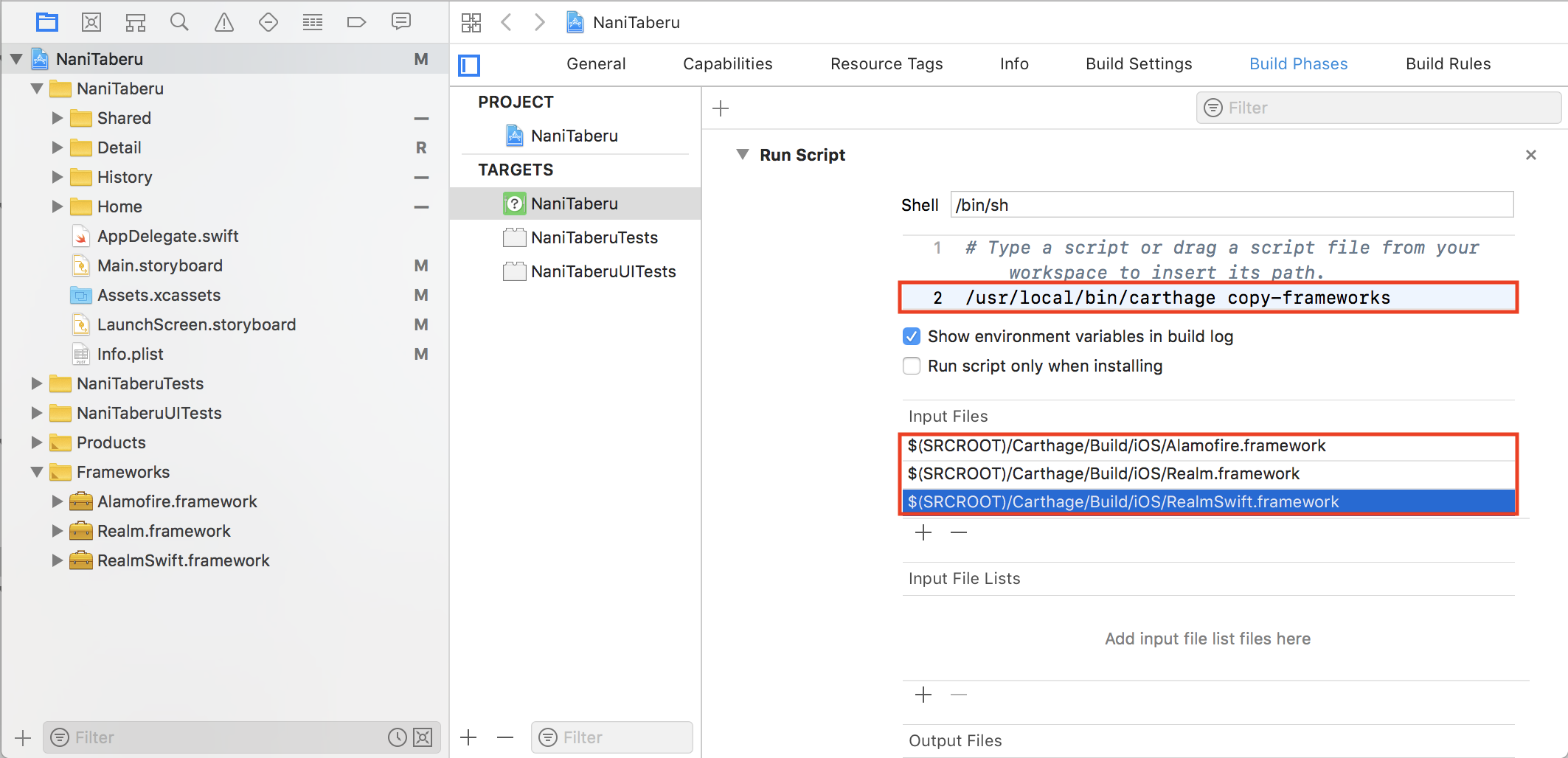The height and width of the screenshot is (758, 1568).
Task: Open the Report navigator speech bubble
Action: pos(401,22)
